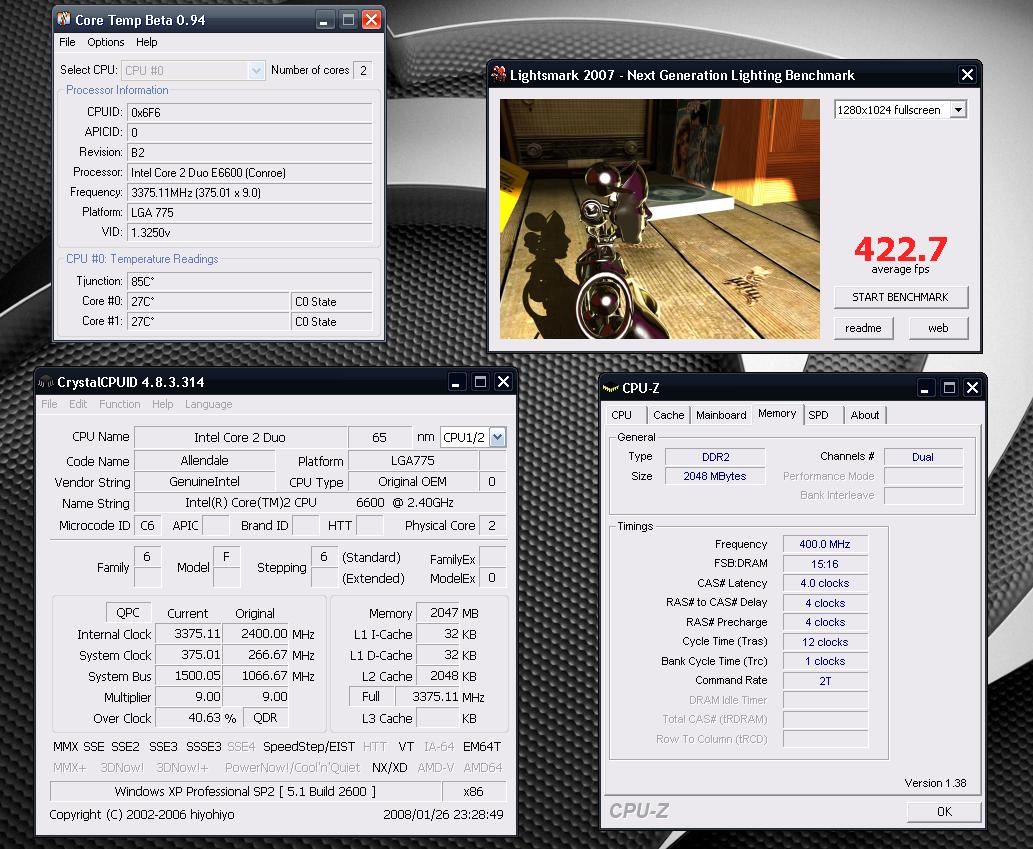Click the CPU-Z title bar icon
This screenshot has width=1033, height=849.
pos(611,388)
